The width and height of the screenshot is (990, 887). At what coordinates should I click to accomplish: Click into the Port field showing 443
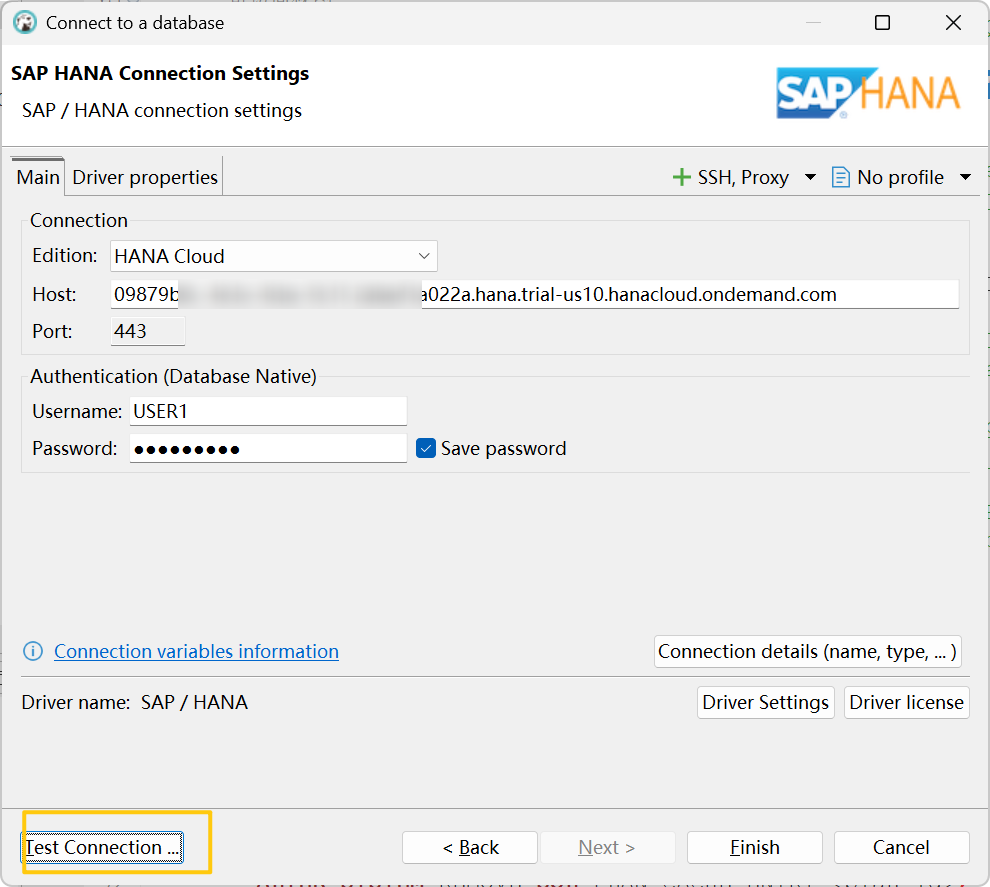148,331
